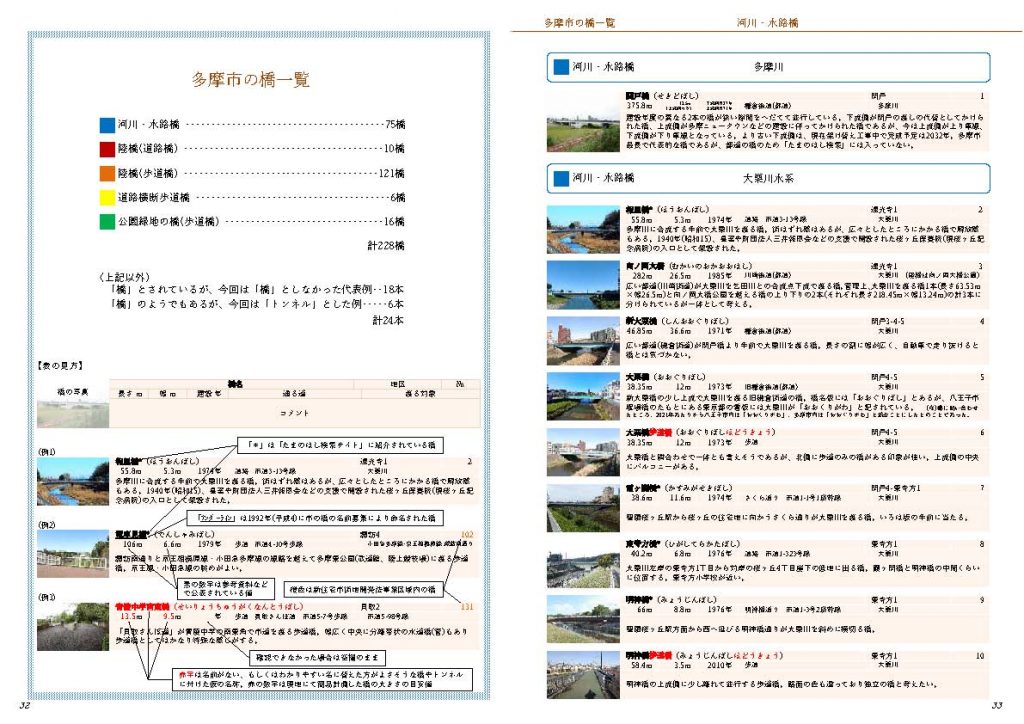Open the sample photo labelled (例3)

coord(73,627)
